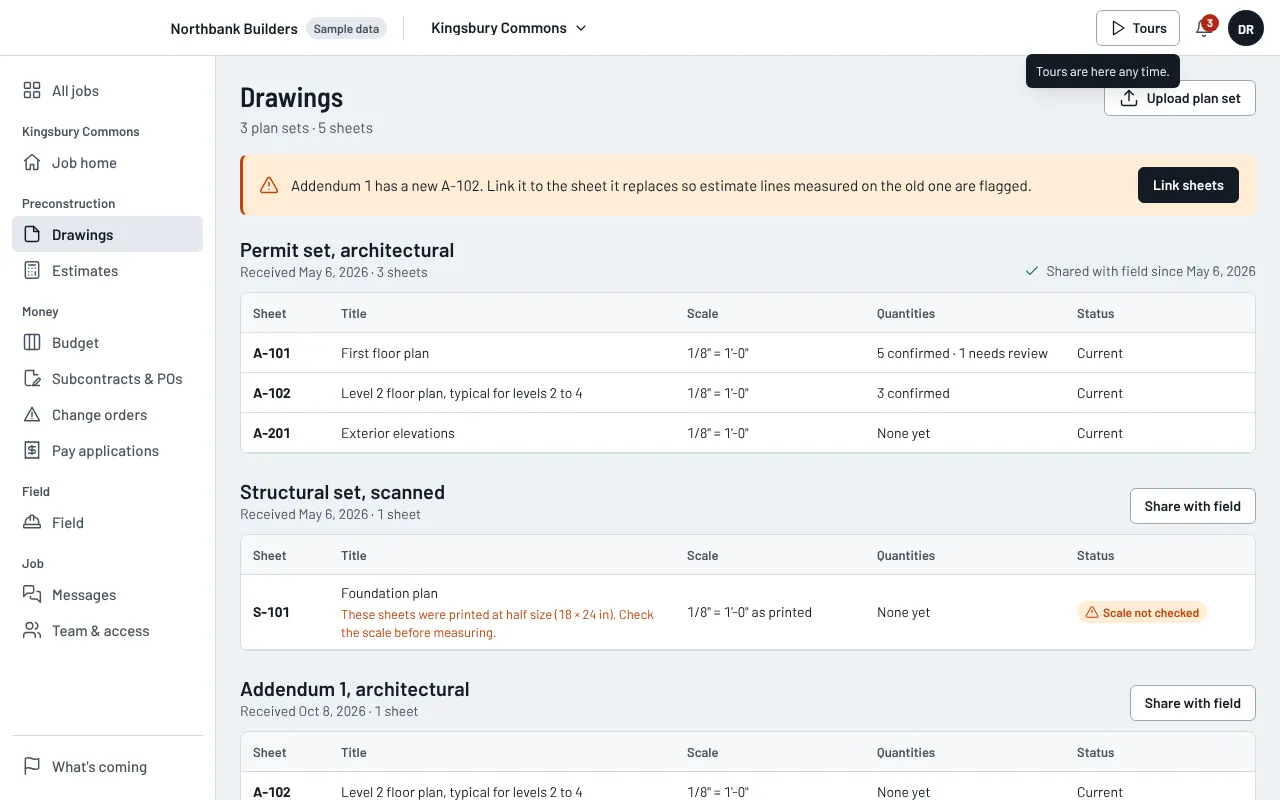Select the Foundation plan title

[x=390, y=593]
